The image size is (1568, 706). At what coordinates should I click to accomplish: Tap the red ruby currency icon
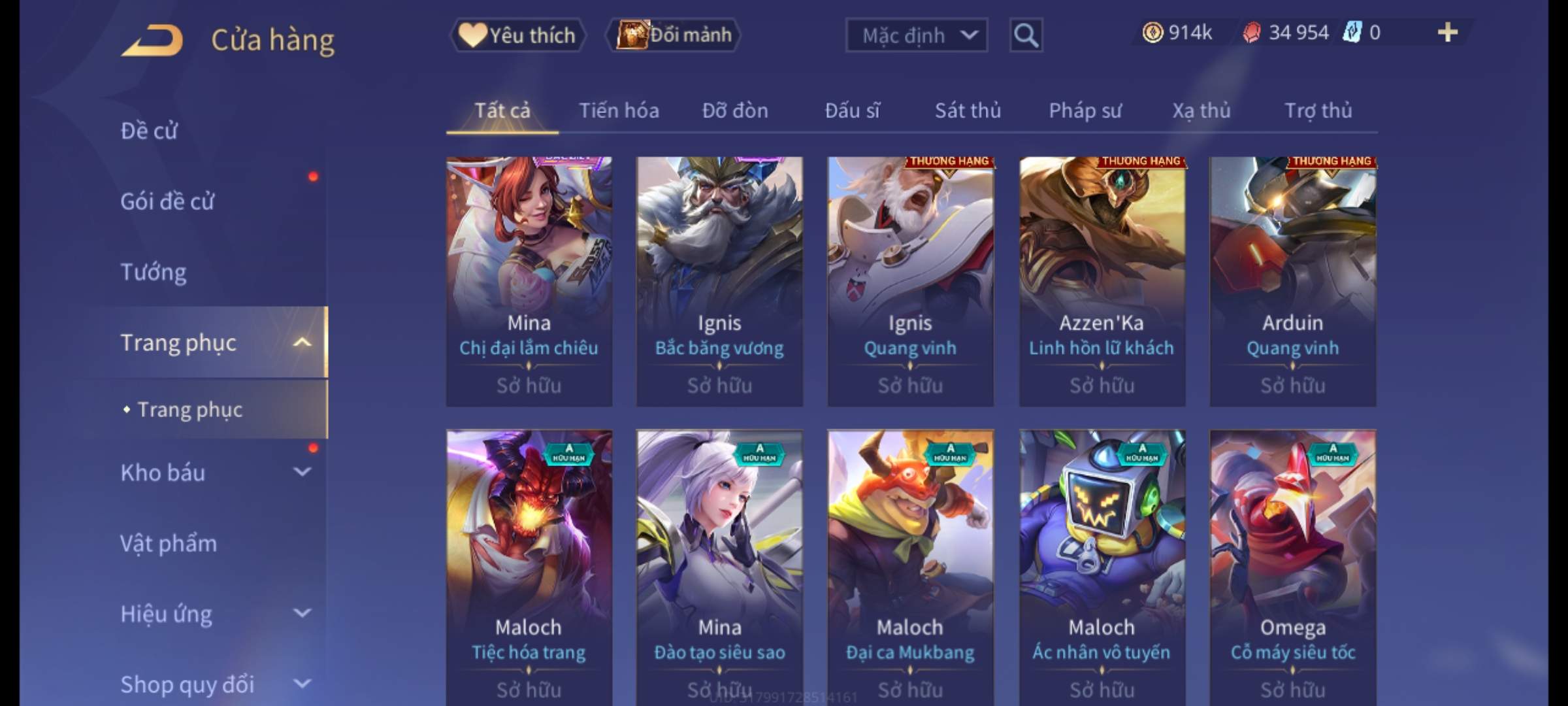coord(1252,33)
